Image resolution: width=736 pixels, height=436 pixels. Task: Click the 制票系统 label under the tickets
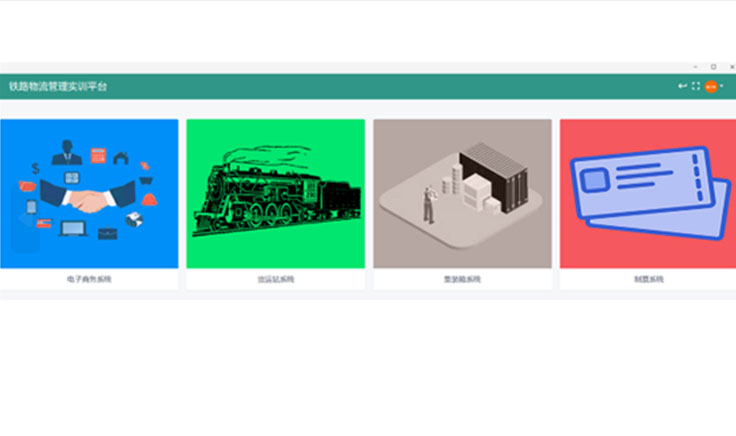[649, 279]
